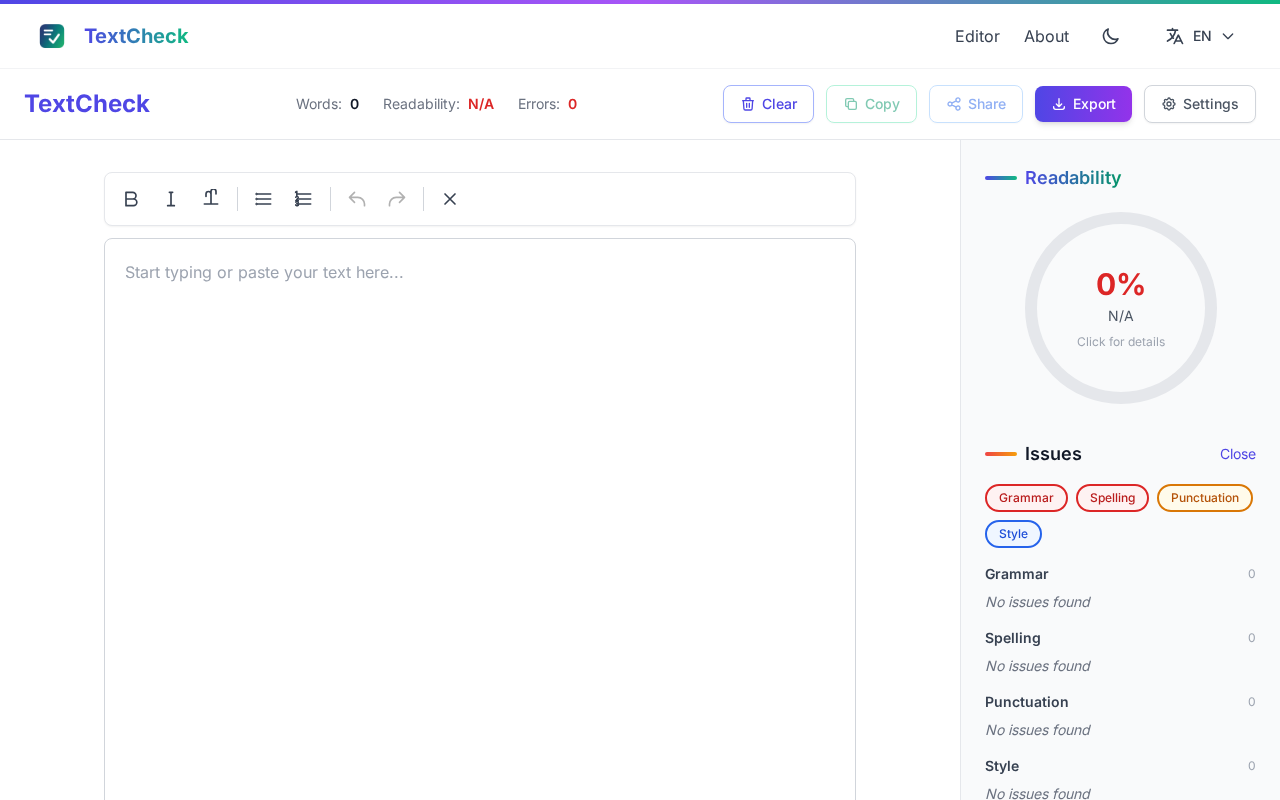Insert a numbered list
Image resolution: width=1280 pixels, height=800 pixels.
pos(303,199)
